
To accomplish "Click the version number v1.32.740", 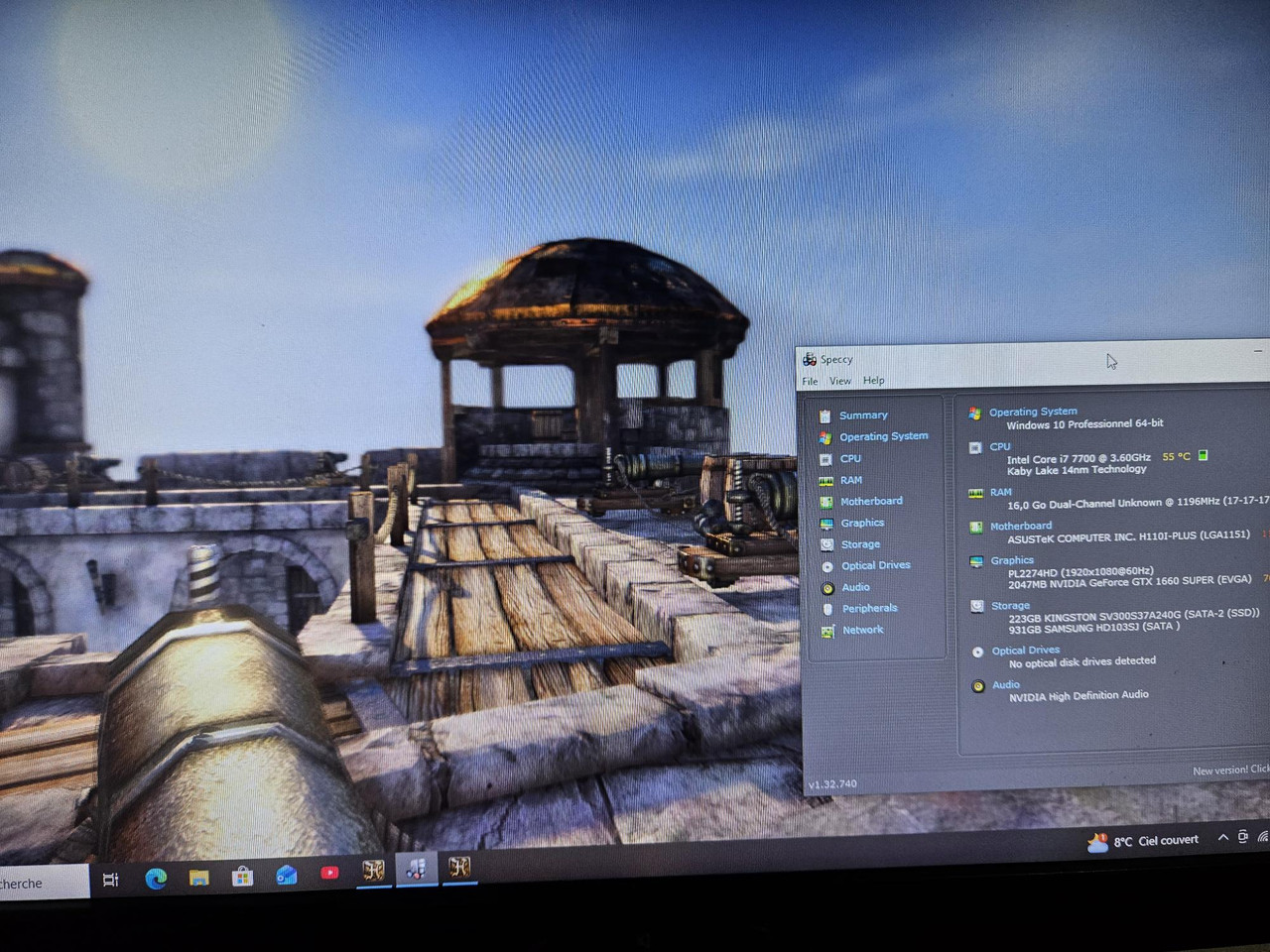I will pos(831,784).
